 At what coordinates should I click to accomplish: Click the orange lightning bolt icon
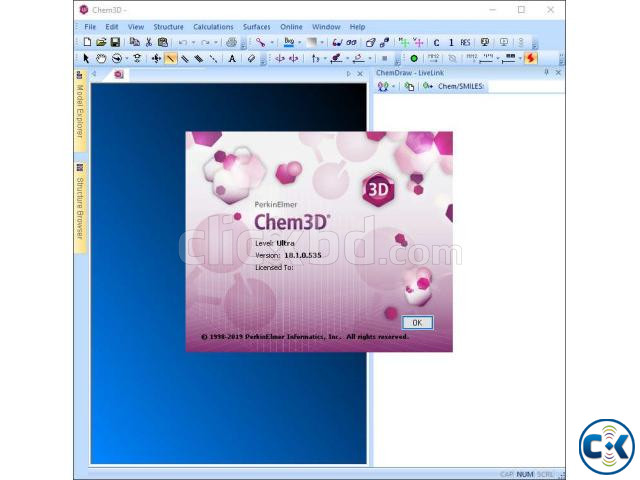click(x=531, y=58)
